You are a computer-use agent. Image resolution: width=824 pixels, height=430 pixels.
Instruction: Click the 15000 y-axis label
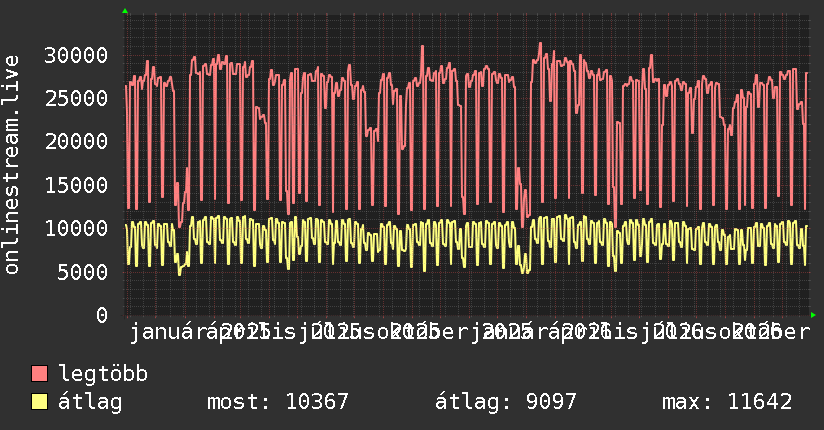coord(76,185)
